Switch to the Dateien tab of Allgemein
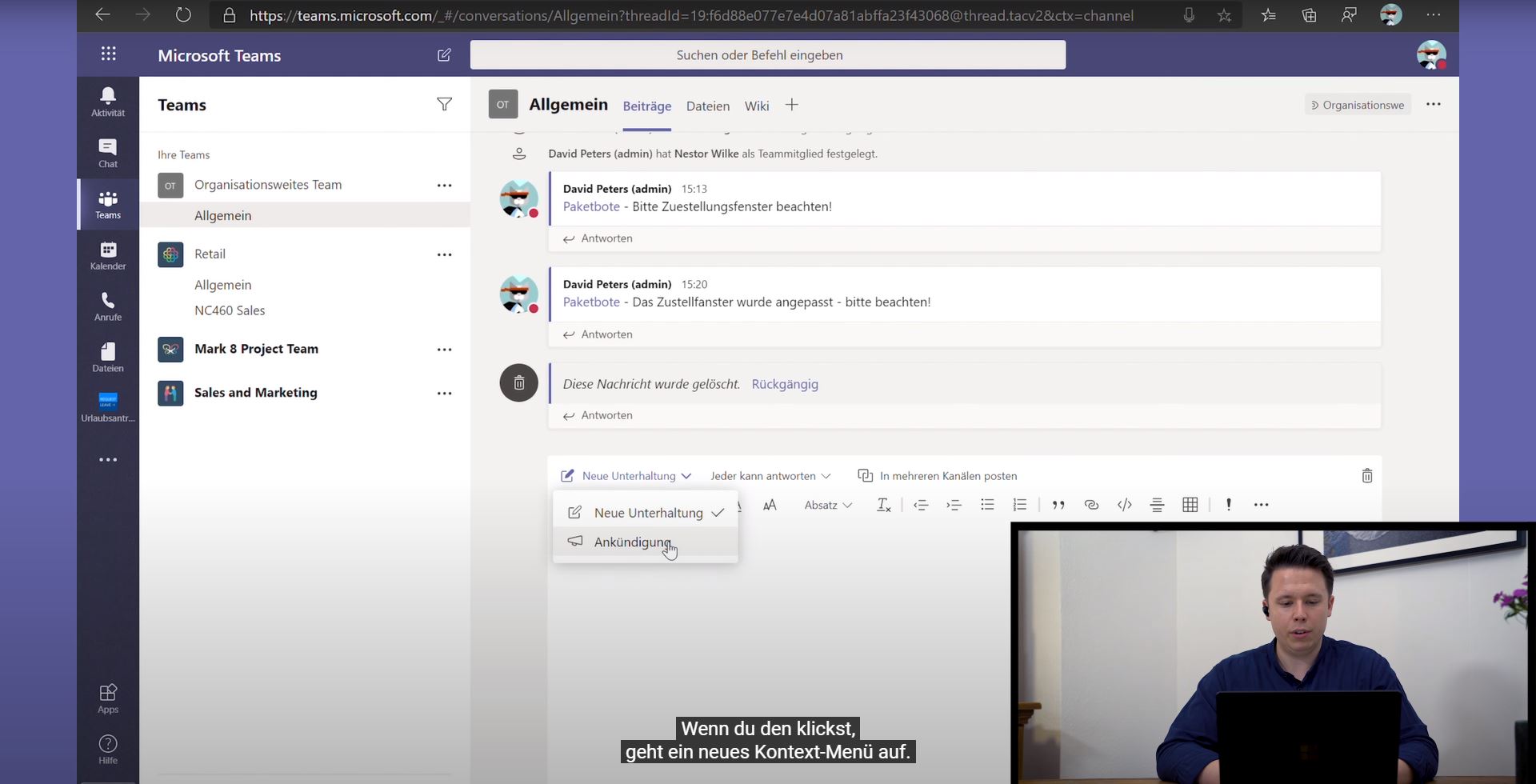 [x=707, y=106]
